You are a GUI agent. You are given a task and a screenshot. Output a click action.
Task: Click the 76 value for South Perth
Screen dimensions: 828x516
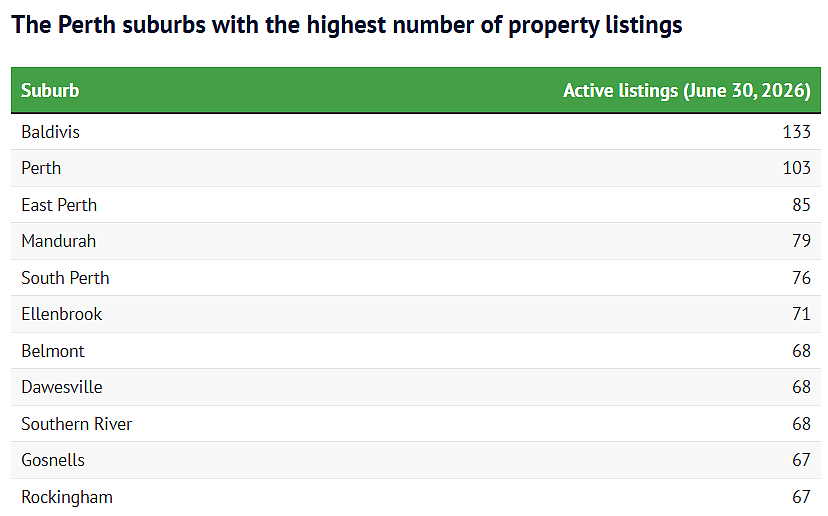point(801,278)
